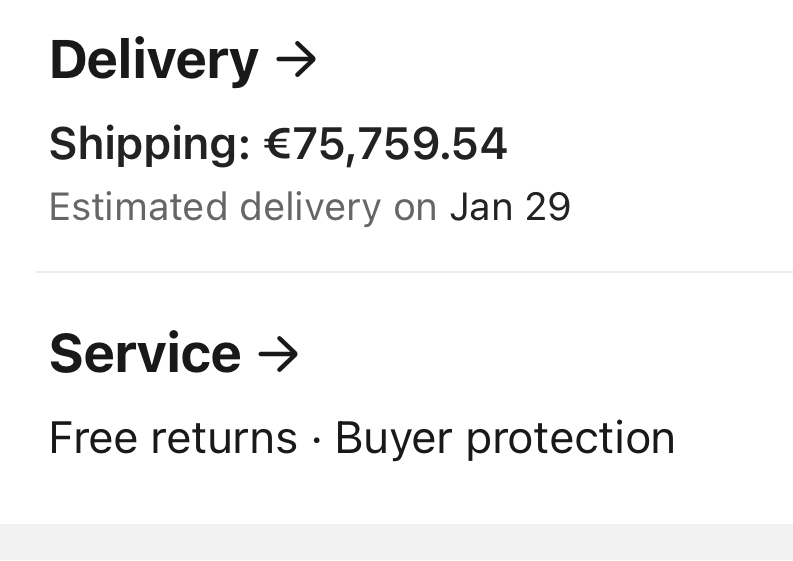
Task: Open the Service section heading
Action: pos(145,354)
